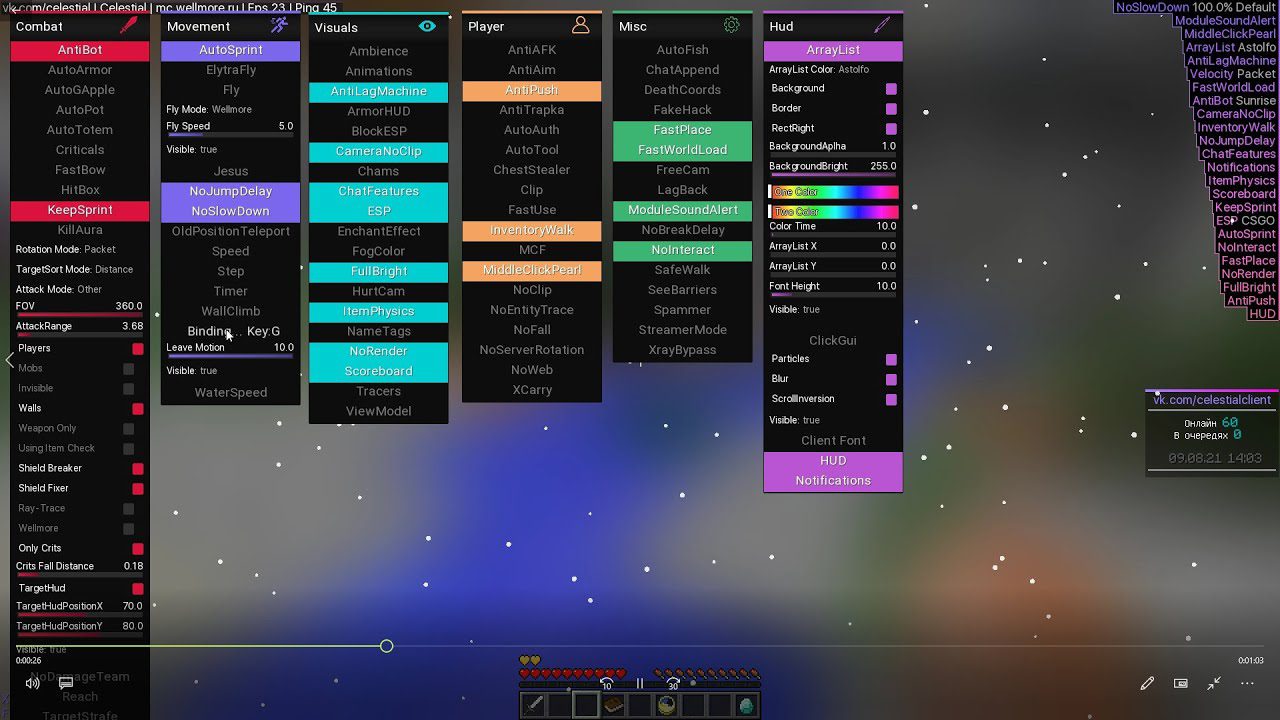This screenshot has width=1280, height=720.
Task: Click the Misc category header
Action: coord(683,26)
